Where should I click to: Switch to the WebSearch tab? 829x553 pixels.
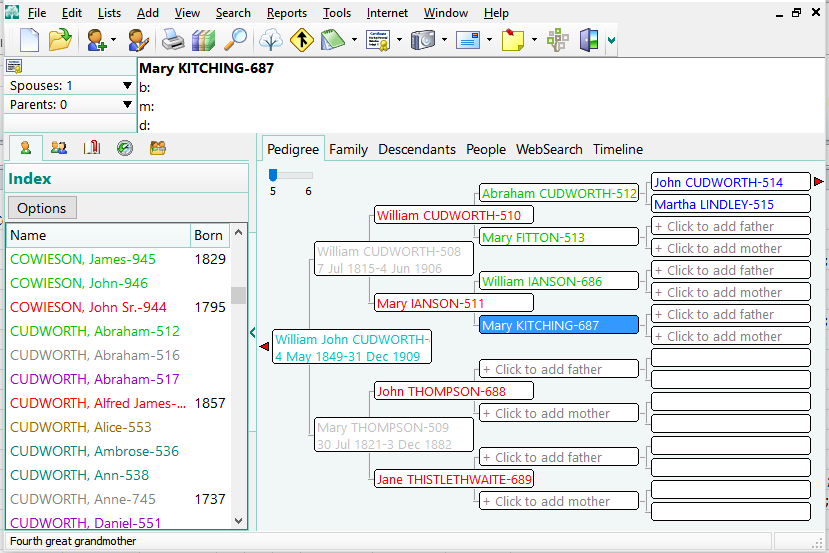click(549, 150)
